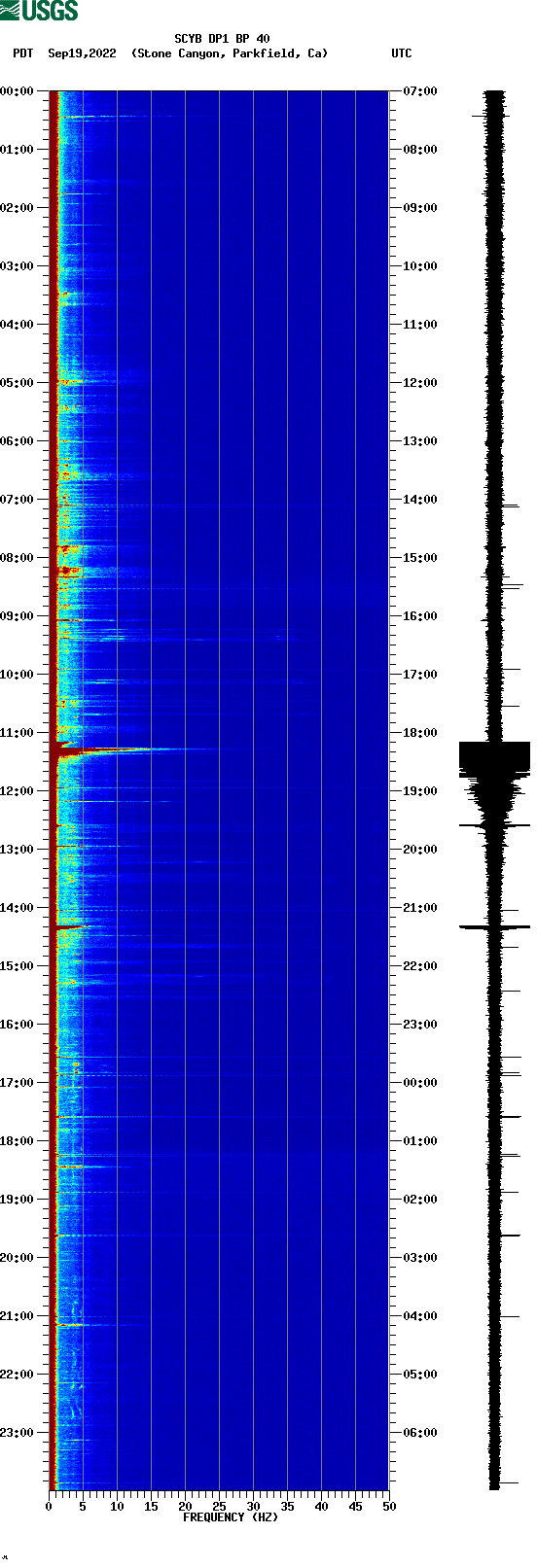The width and height of the screenshot is (537, 1568).
Task: Click the UTC time label '00:00'
Action: coord(420,1083)
